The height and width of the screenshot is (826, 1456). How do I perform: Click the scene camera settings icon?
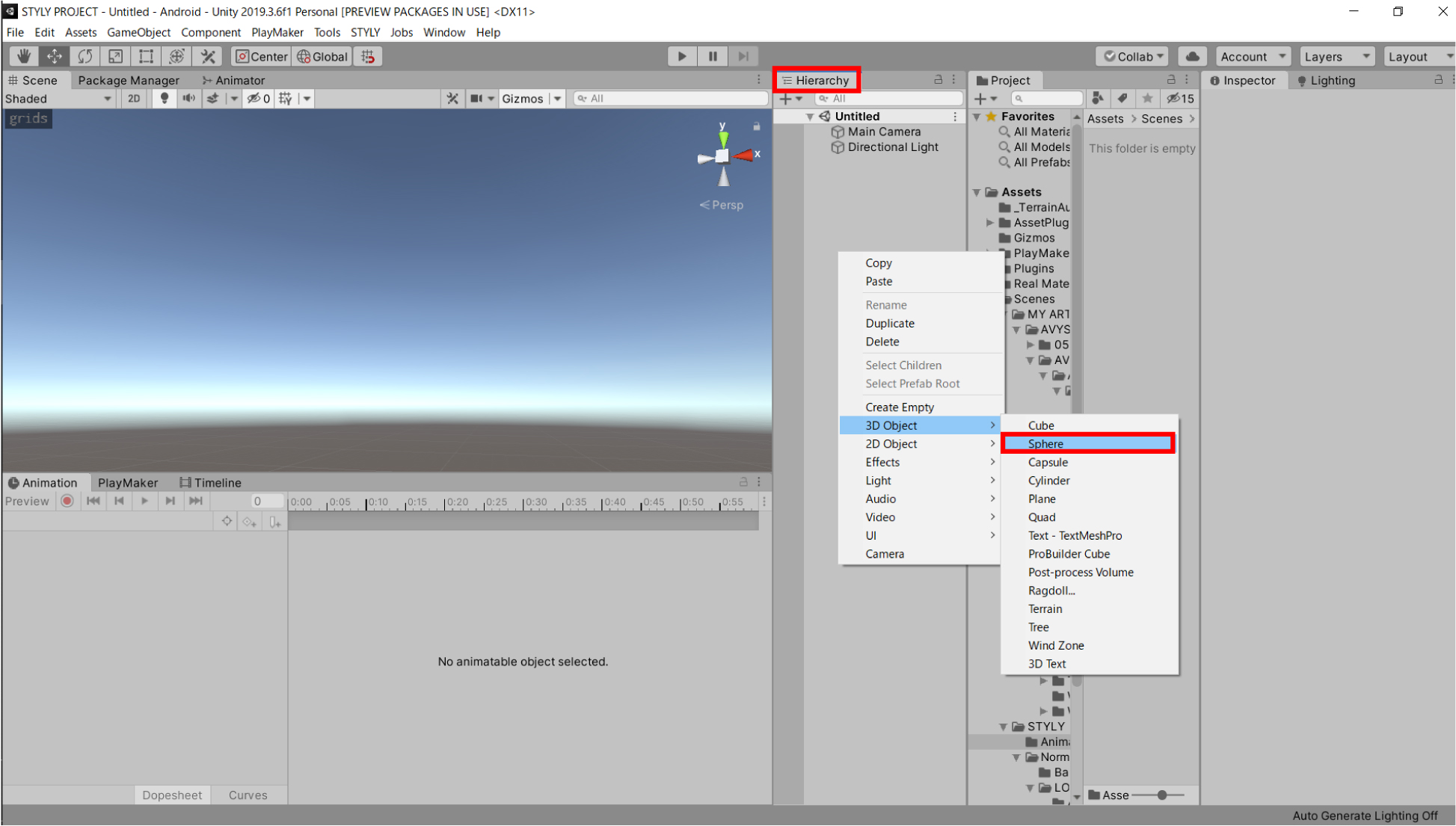pos(476,98)
